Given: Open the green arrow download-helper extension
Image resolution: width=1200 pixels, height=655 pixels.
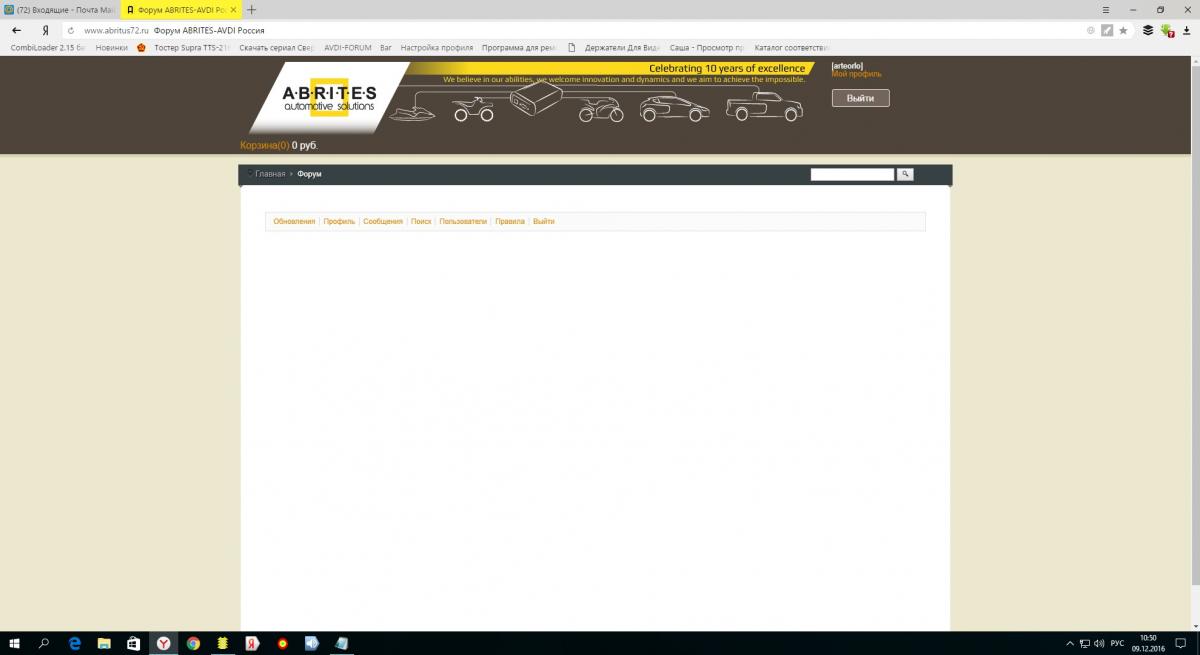Looking at the screenshot, I should click(1167, 31).
